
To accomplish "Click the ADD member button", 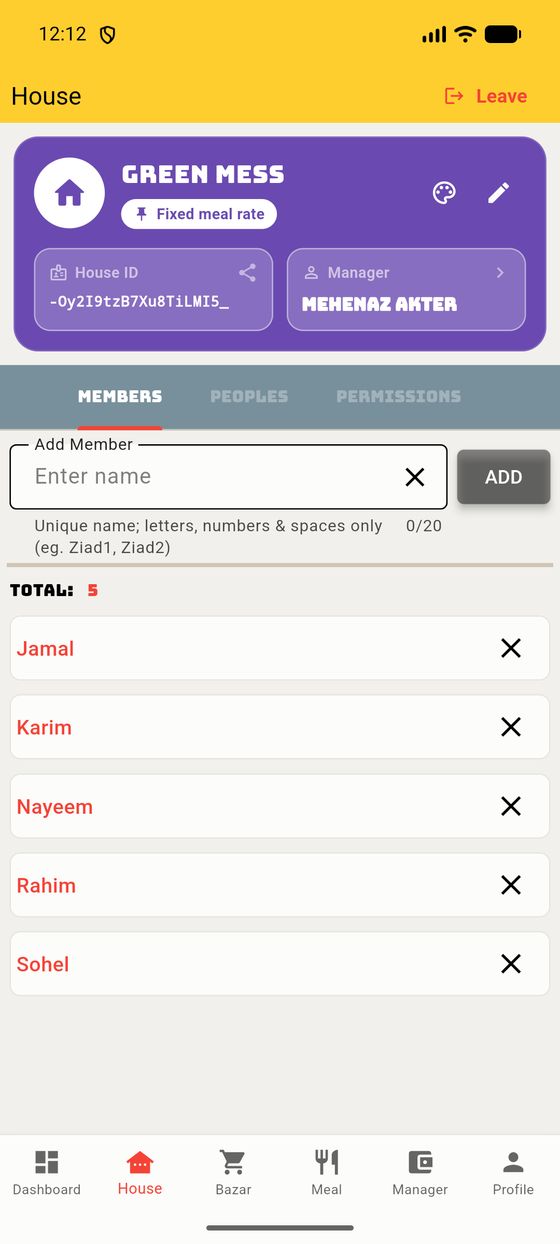I will (x=504, y=477).
